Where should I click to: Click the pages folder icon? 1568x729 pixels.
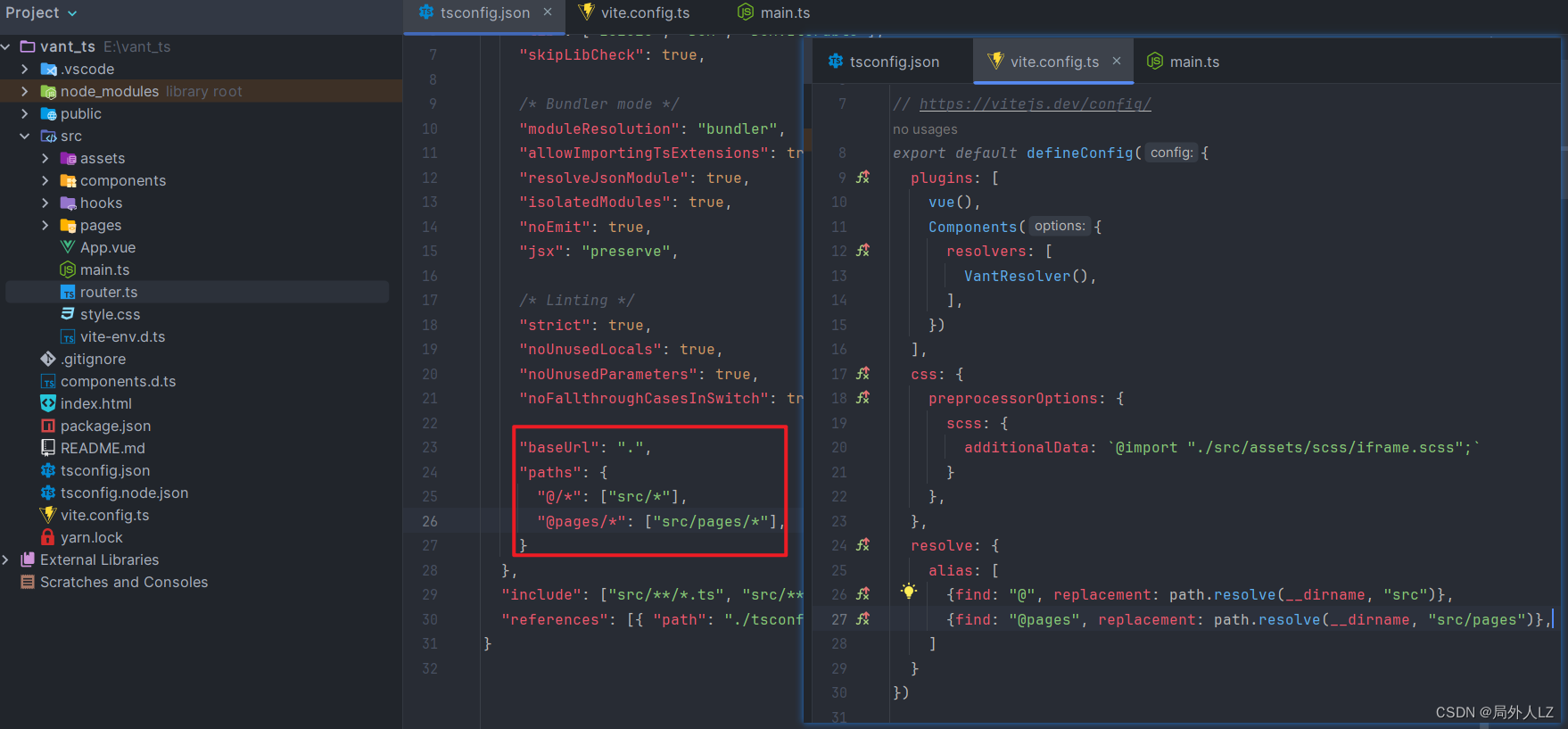coord(68,225)
